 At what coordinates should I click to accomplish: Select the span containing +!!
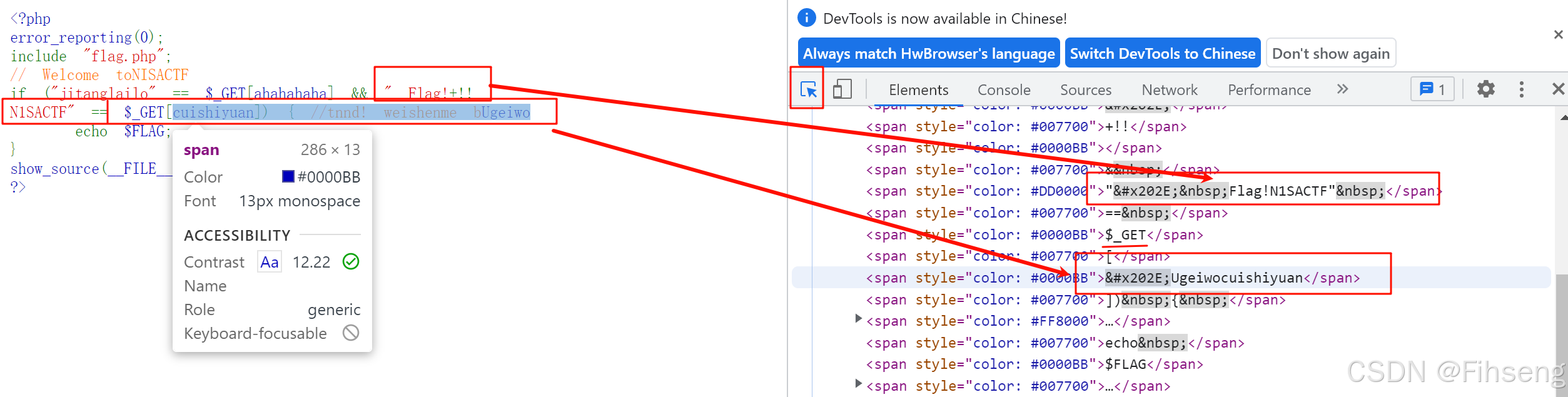point(1026,127)
